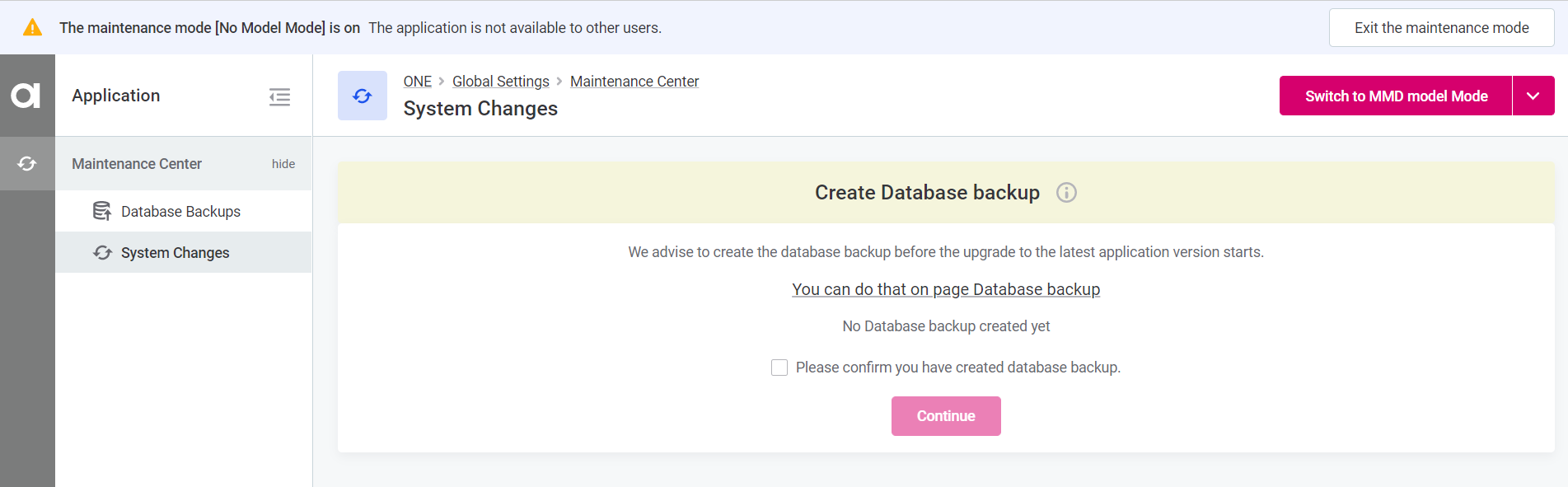Image resolution: width=1568 pixels, height=487 pixels.
Task: Select System Changes menu item
Action: (x=175, y=253)
